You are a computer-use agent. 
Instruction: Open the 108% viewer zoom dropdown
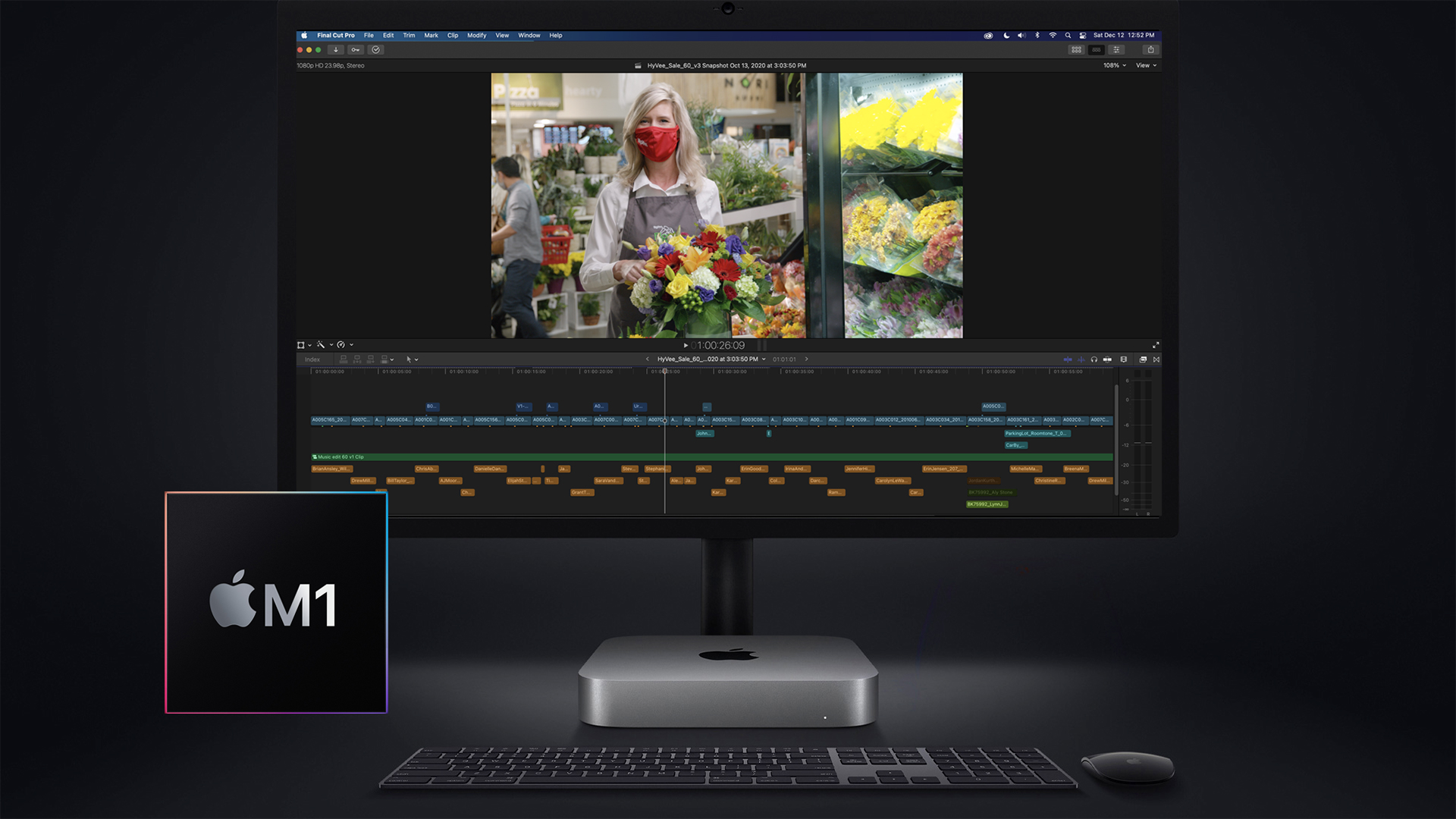pyautogui.click(x=1114, y=66)
